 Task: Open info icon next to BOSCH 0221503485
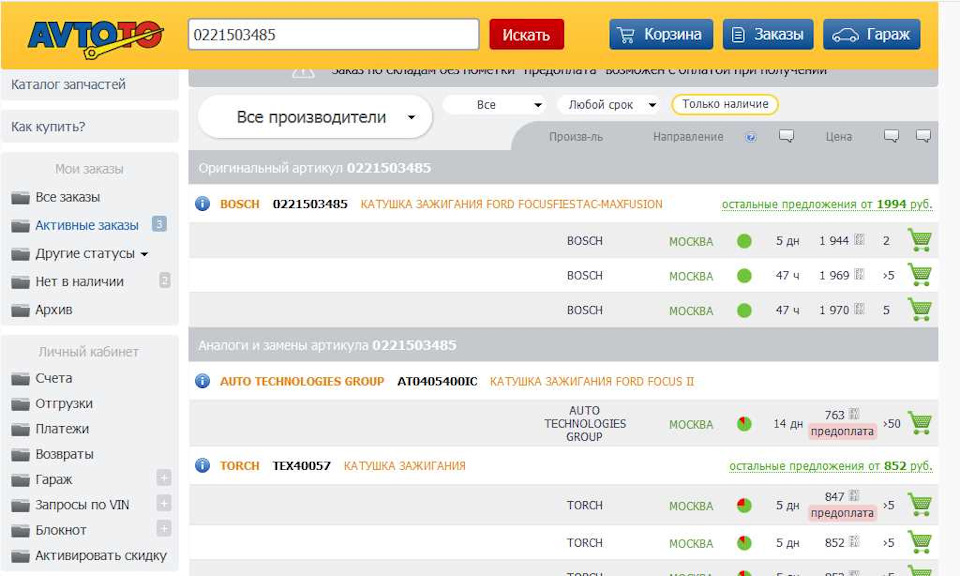coord(202,204)
